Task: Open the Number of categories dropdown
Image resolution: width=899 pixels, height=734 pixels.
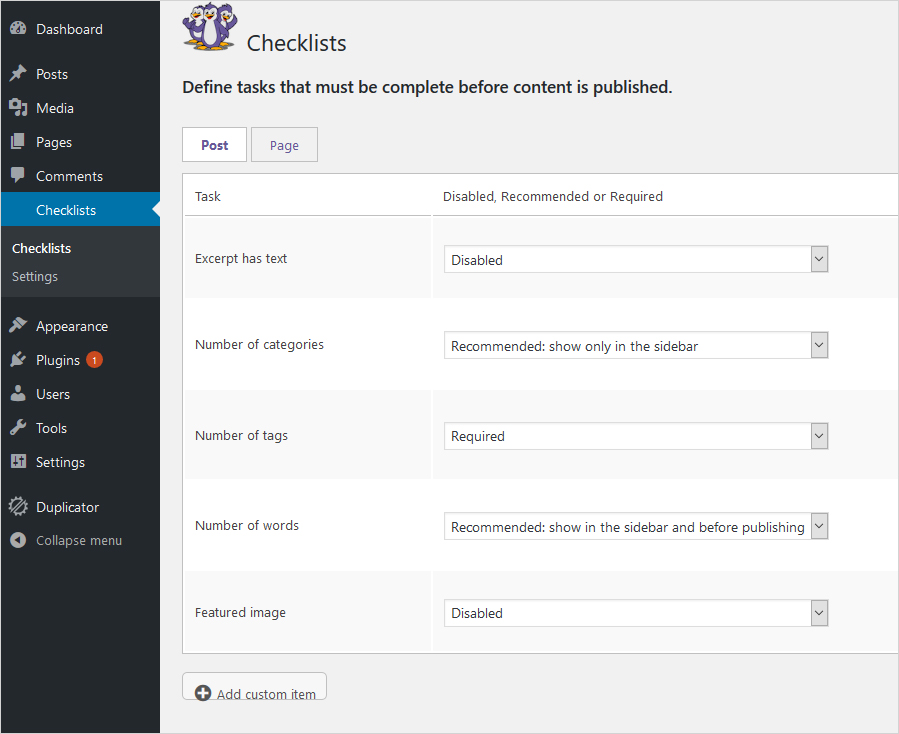Action: click(636, 346)
